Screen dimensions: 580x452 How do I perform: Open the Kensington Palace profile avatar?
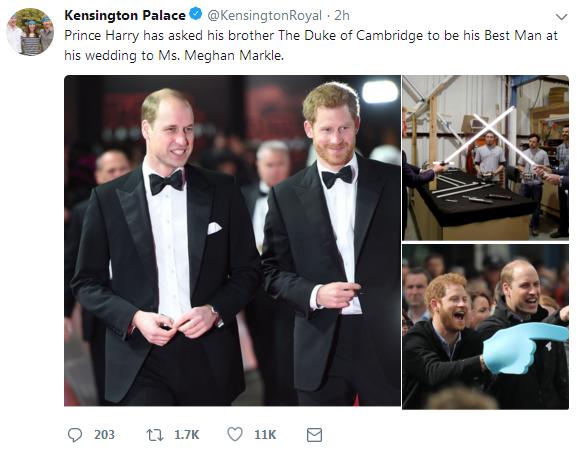point(30,32)
